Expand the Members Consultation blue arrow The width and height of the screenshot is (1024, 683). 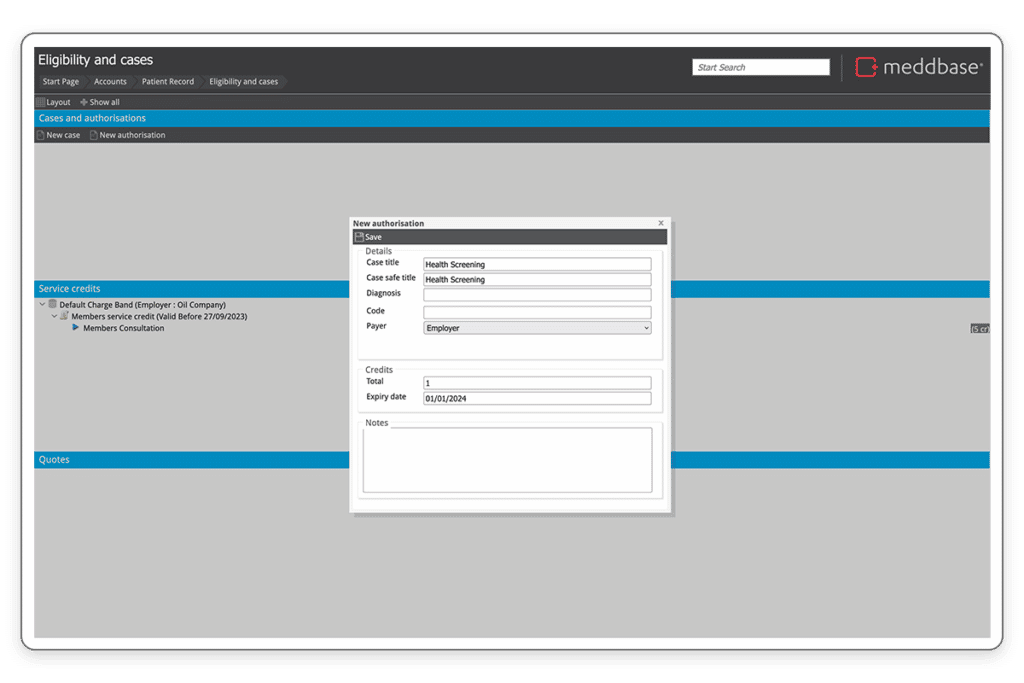(75, 328)
